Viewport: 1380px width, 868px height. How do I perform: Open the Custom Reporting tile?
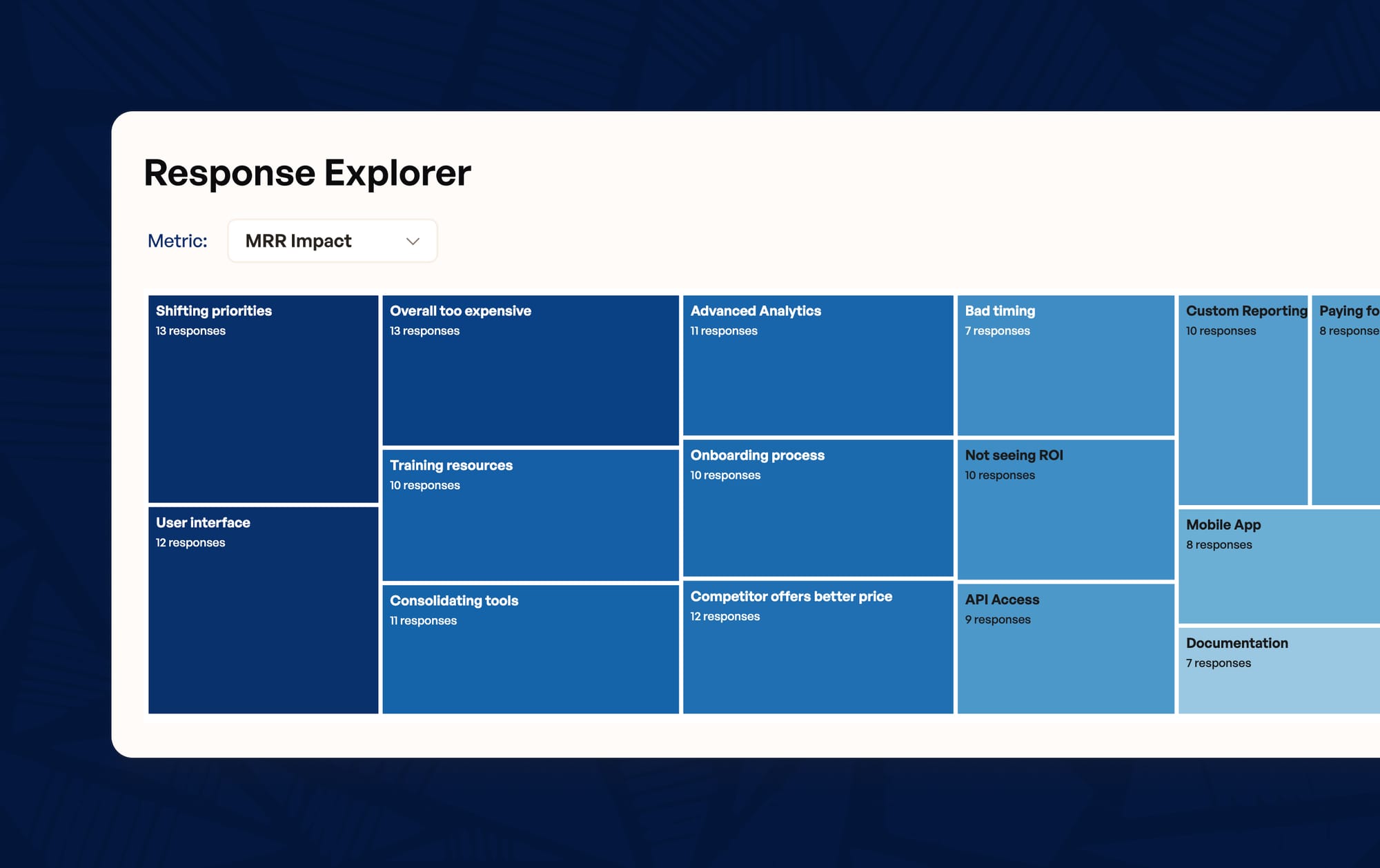tap(1243, 400)
